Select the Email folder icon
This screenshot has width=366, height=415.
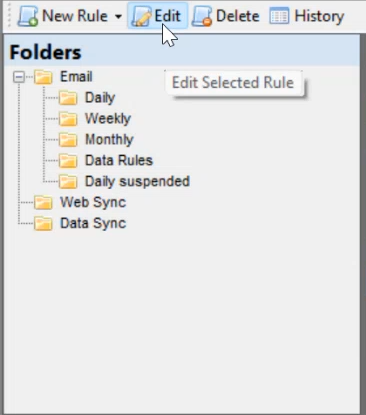click(43, 77)
